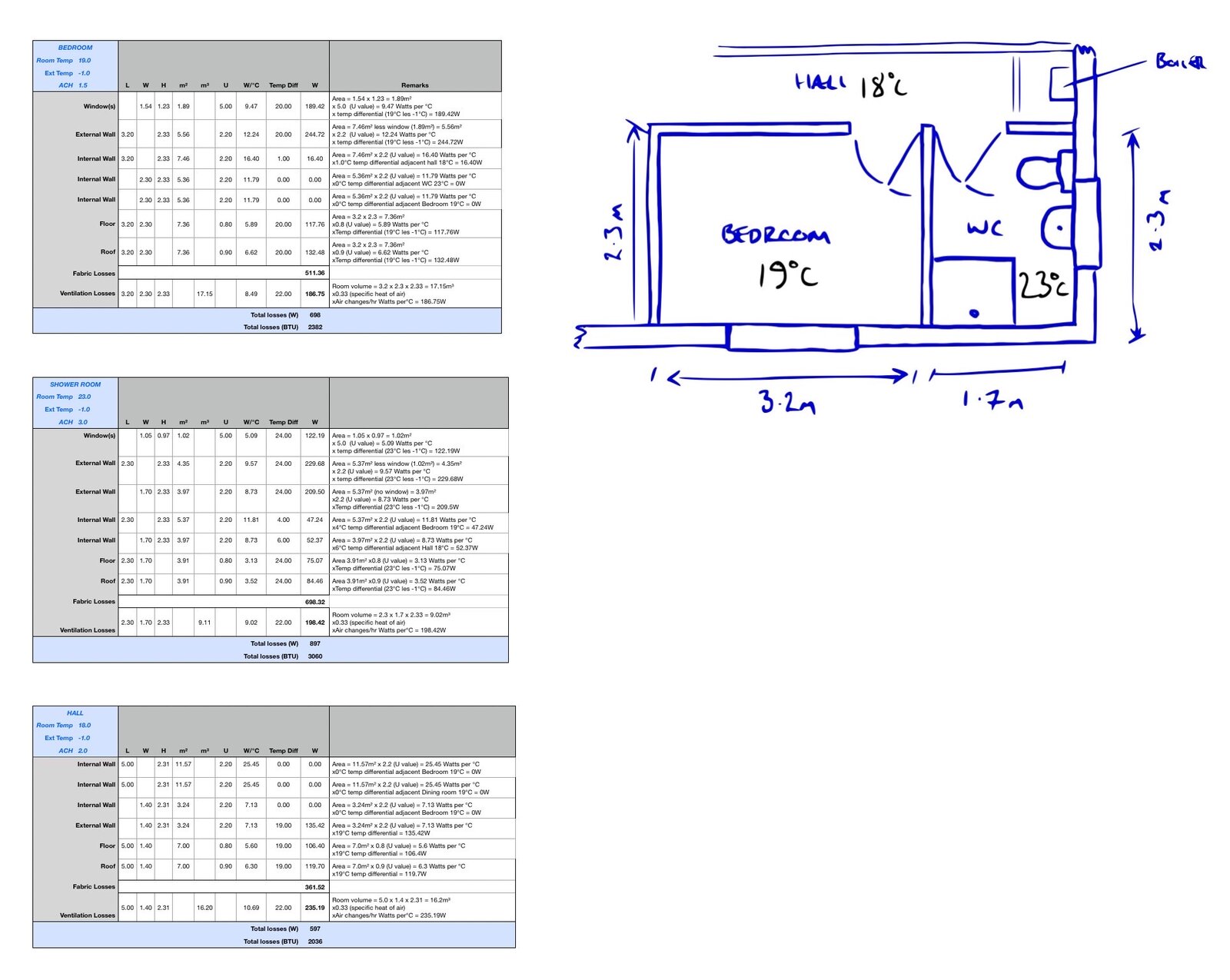Select the SHOWER ROOM table title cell
The height and width of the screenshot is (980, 1230).
point(75,384)
